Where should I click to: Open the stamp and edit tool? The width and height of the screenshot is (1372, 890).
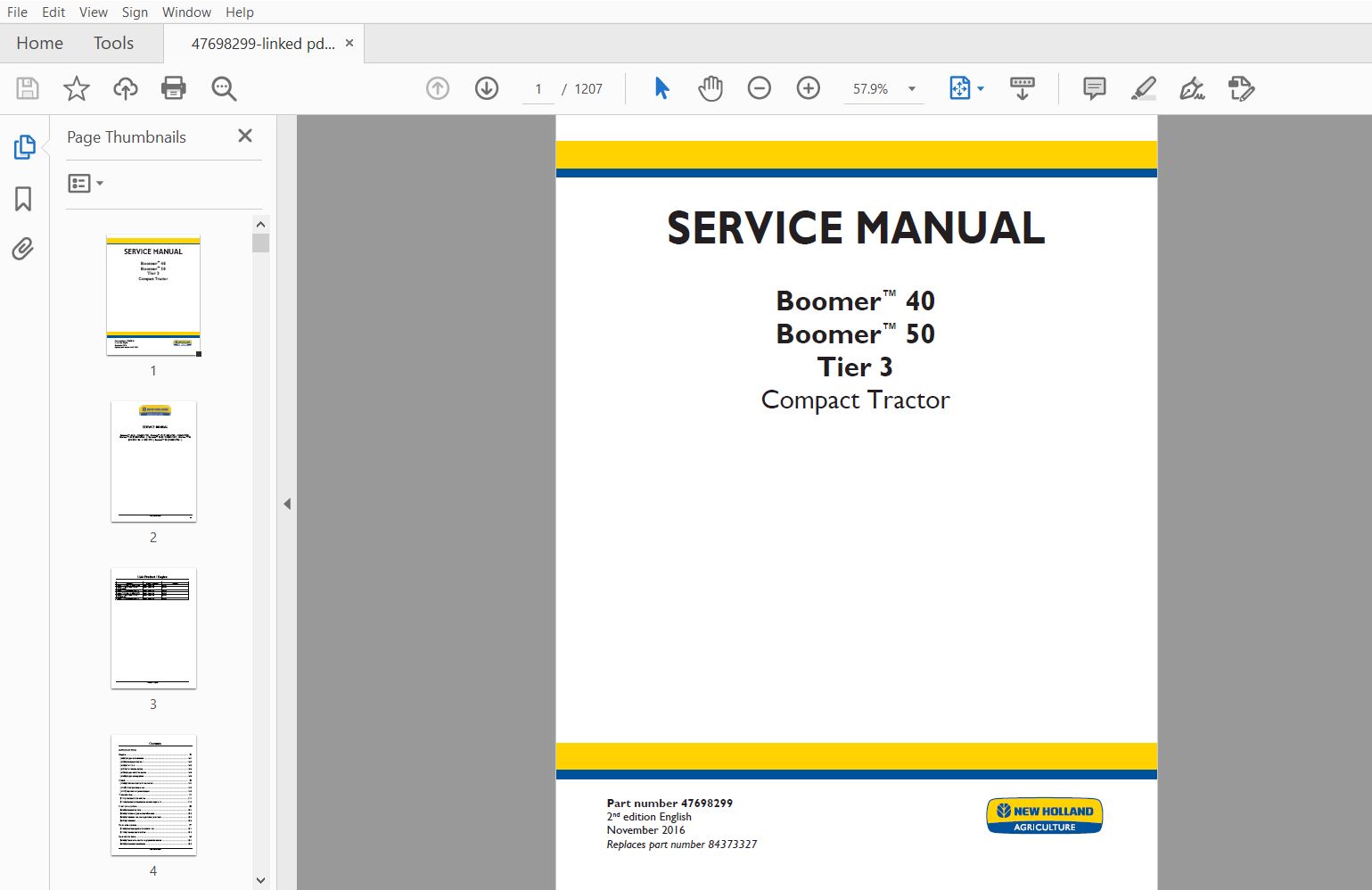(1242, 88)
